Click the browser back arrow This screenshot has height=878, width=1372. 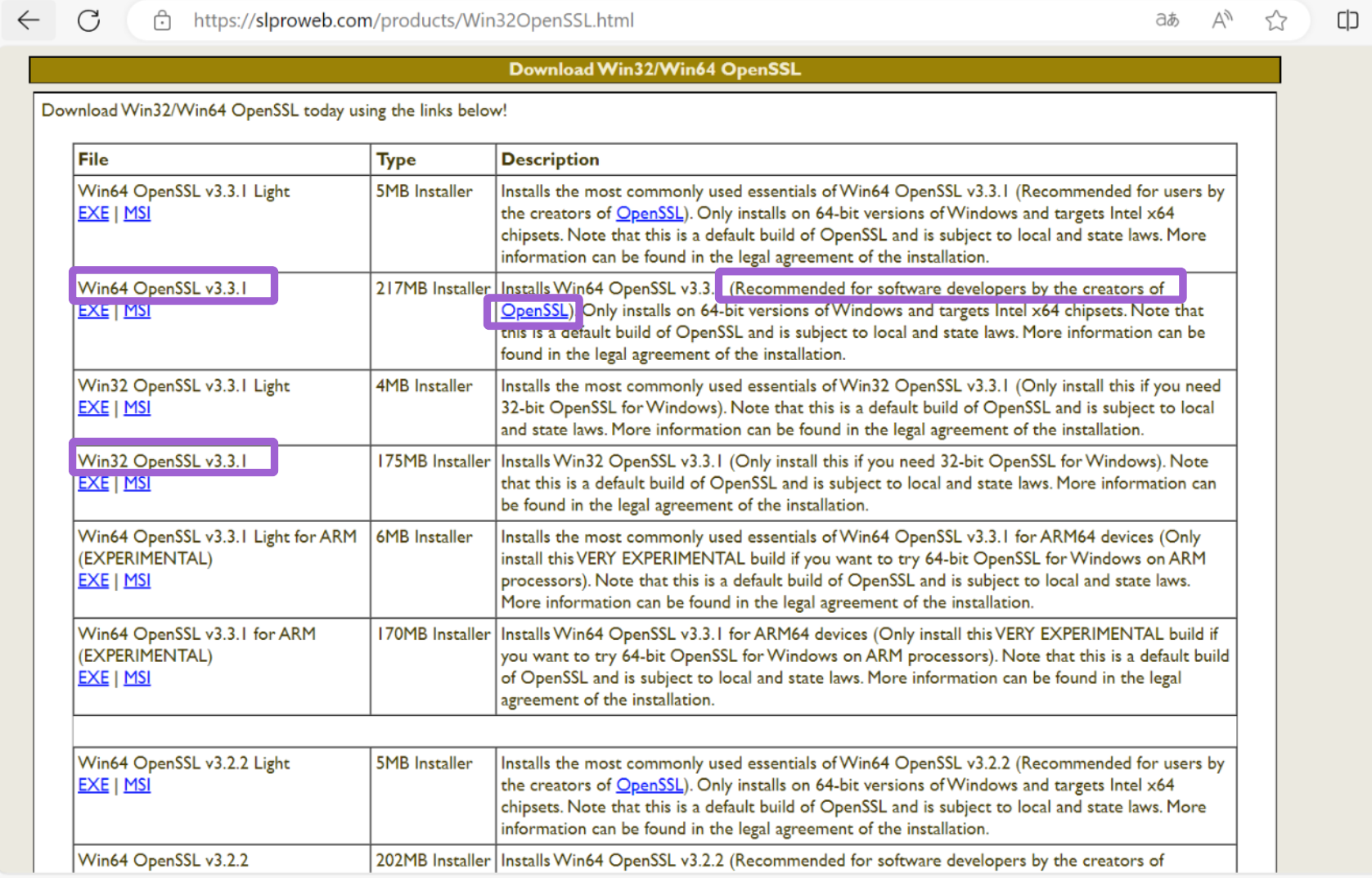[29, 20]
